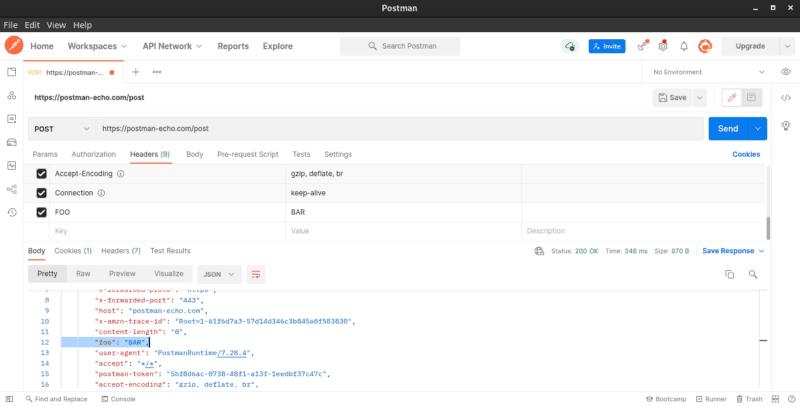Uncheck the Accept-Encoding header checkbox
The image size is (800, 406).
click(42, 174)
